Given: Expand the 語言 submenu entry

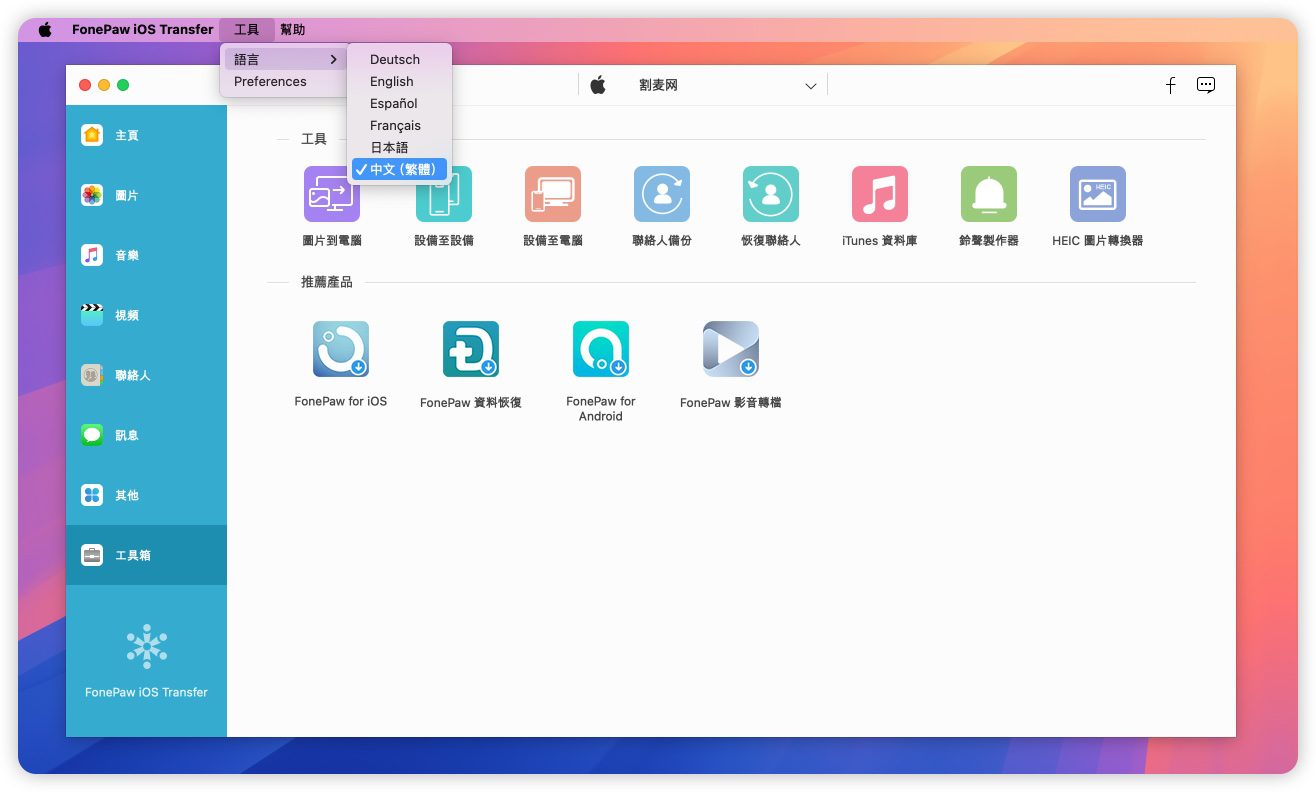Looking at the screenshot, I should 285,60.
